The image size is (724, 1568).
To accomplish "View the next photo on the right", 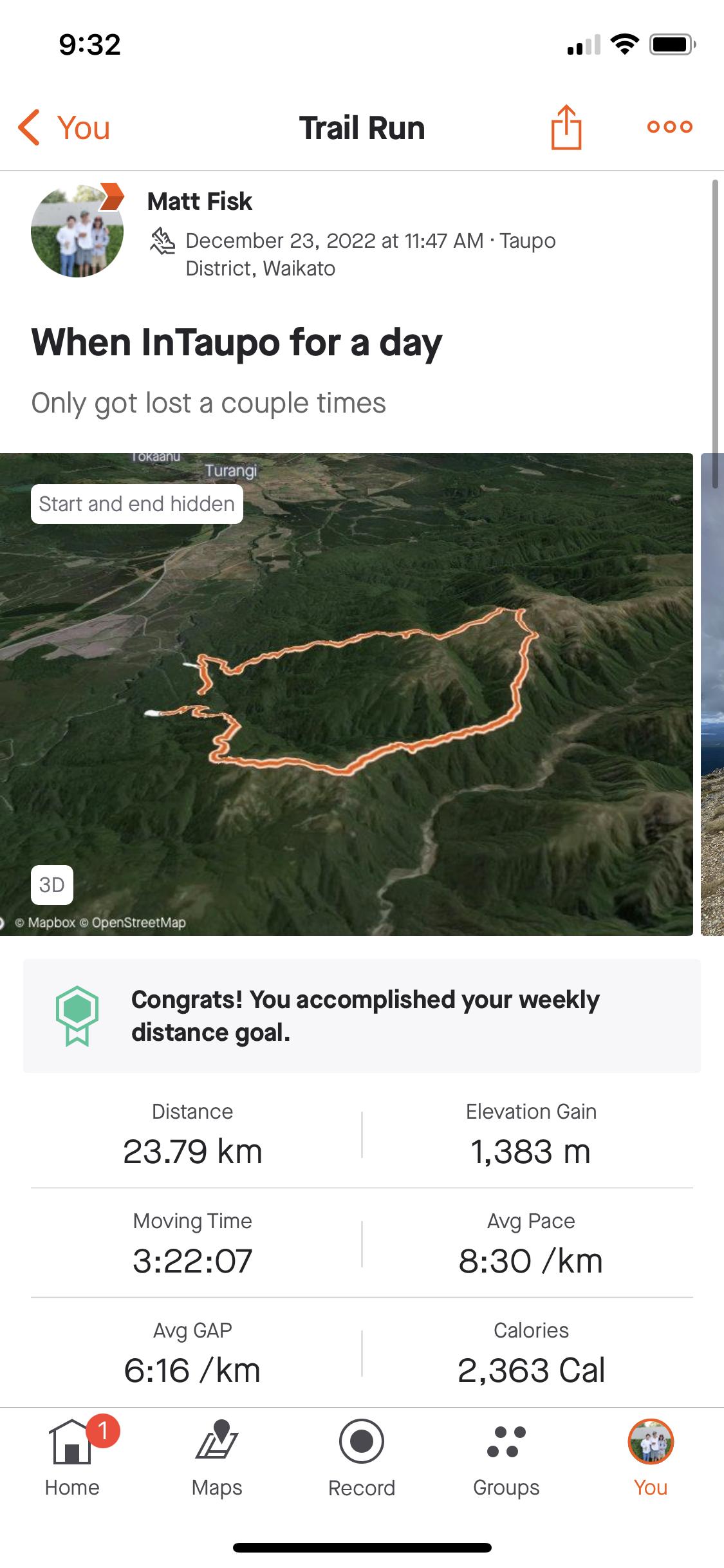I will pos(712,695).
